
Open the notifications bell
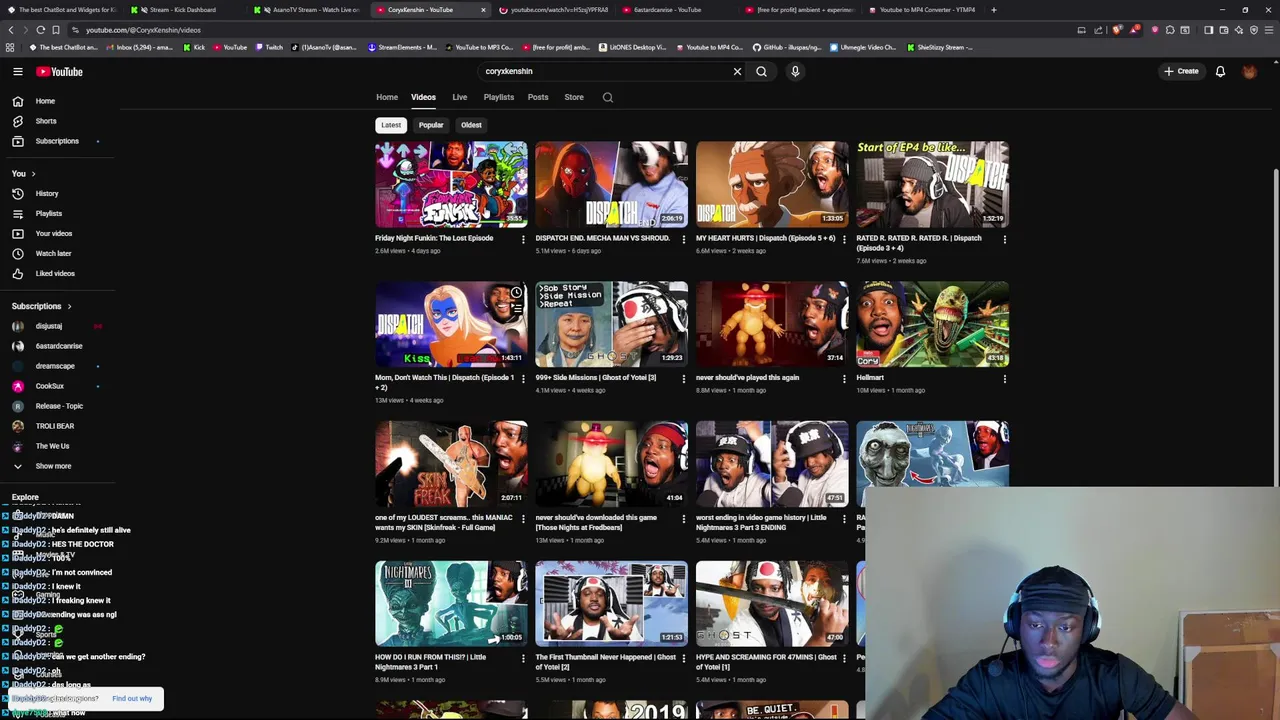(1220, 71)
